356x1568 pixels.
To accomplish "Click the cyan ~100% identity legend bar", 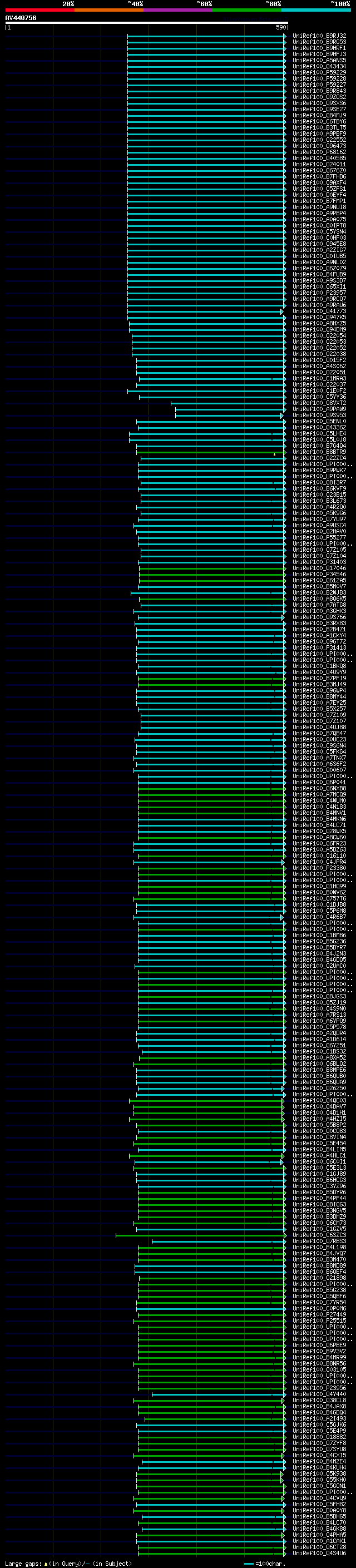I will click(316, 10).
